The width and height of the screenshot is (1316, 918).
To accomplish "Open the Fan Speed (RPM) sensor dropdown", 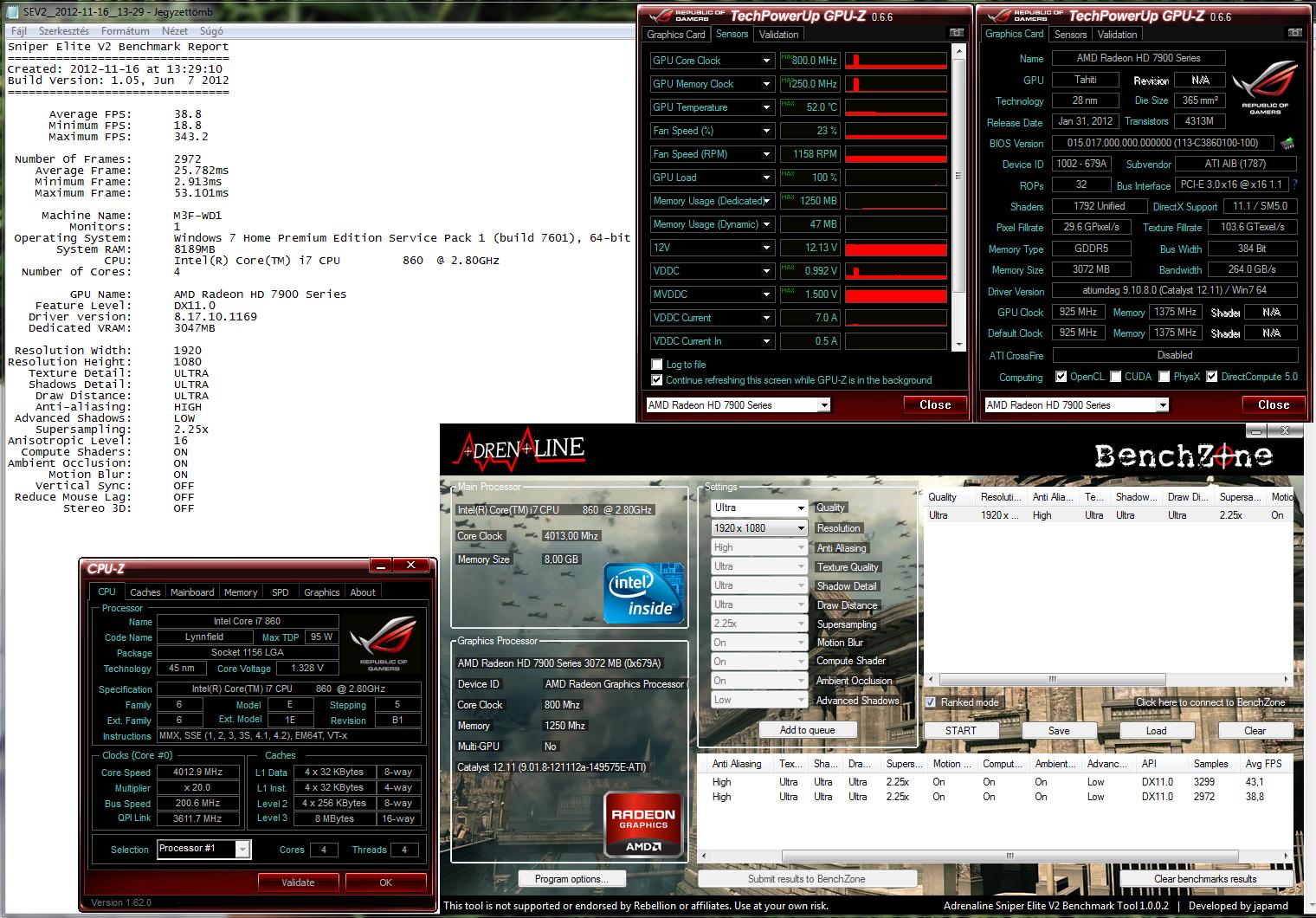I will [766, 154].
